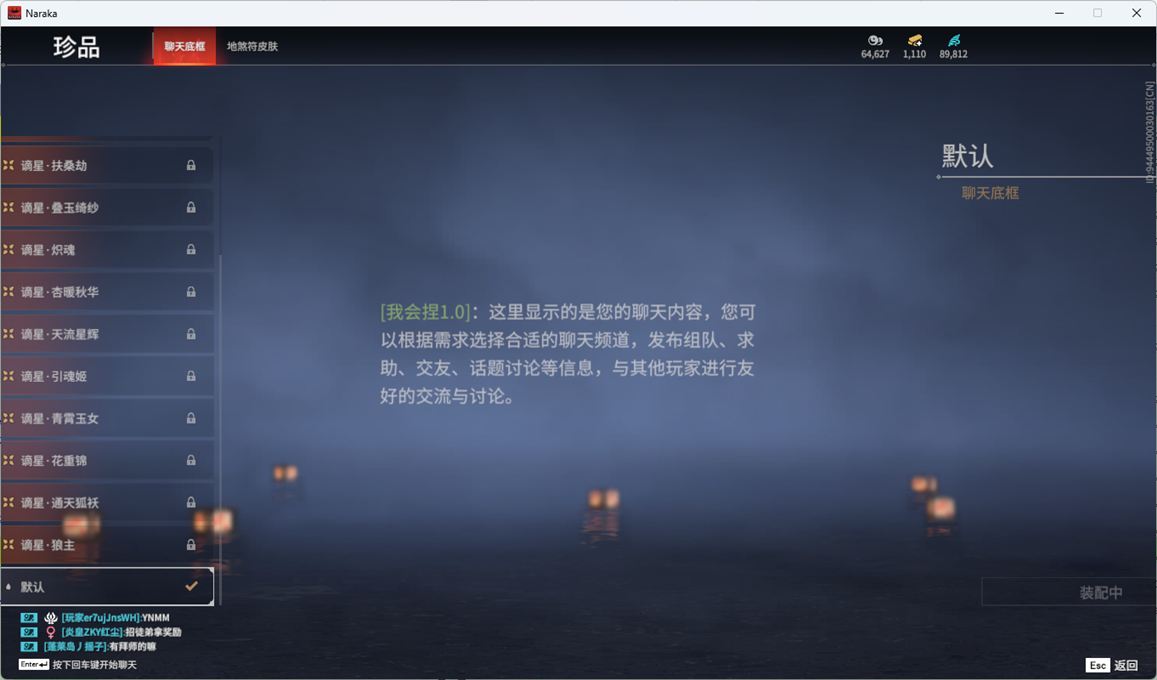The image size is (1157, 680).
Task: Click the trident emblem before 玩家er7ujJnsWH
Action: tap(50, 617)
